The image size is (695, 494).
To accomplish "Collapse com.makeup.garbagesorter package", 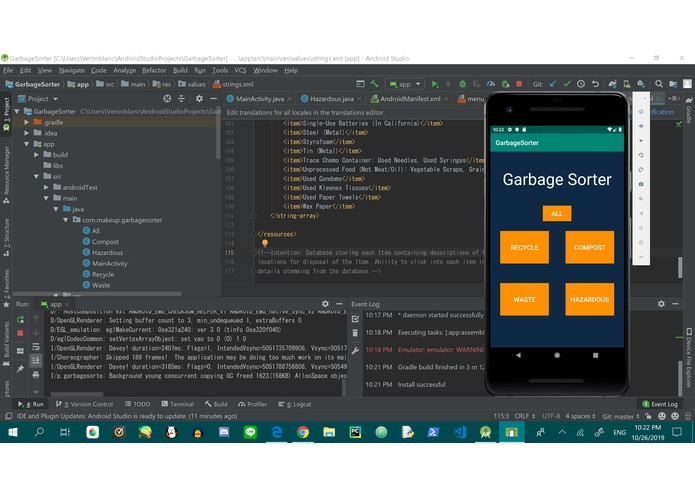I will point(66,220).
